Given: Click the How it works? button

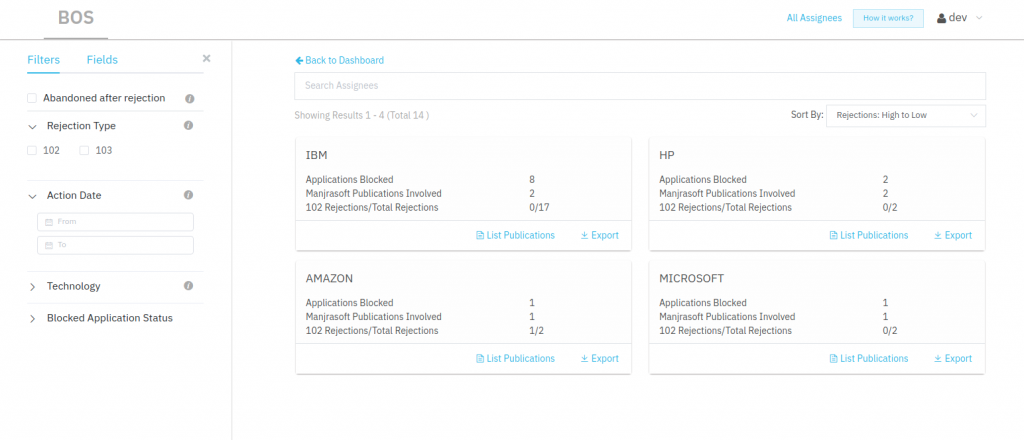Looking at the screenshot, I should [888, 18].
